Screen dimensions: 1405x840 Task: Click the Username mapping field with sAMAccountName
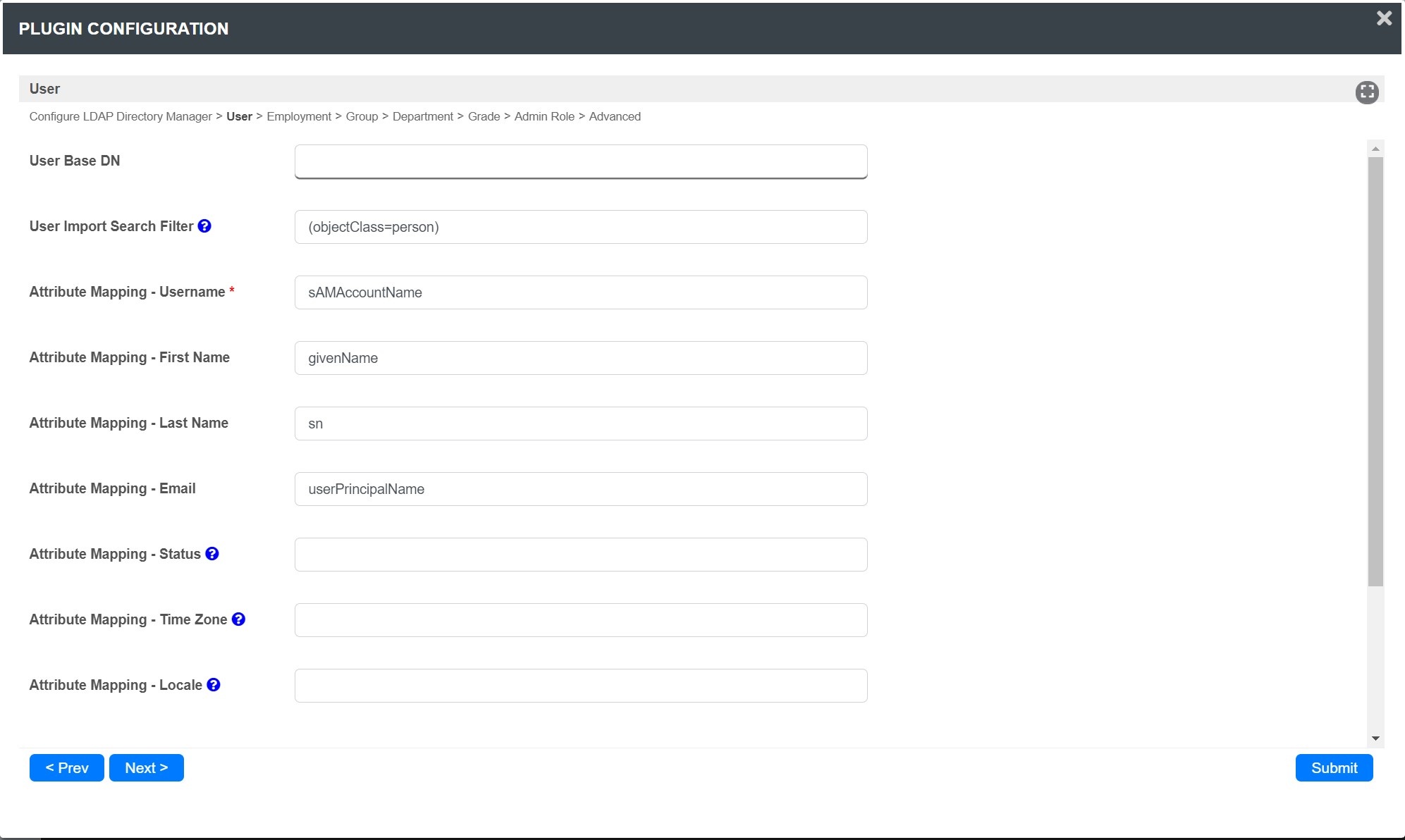[x=580, y=292]
